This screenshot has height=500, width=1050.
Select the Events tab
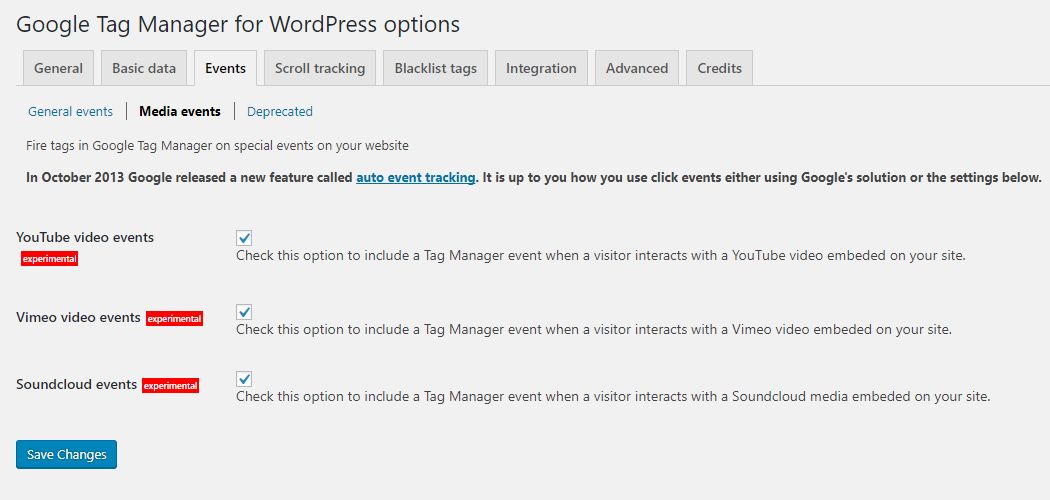tap(225, 68)
